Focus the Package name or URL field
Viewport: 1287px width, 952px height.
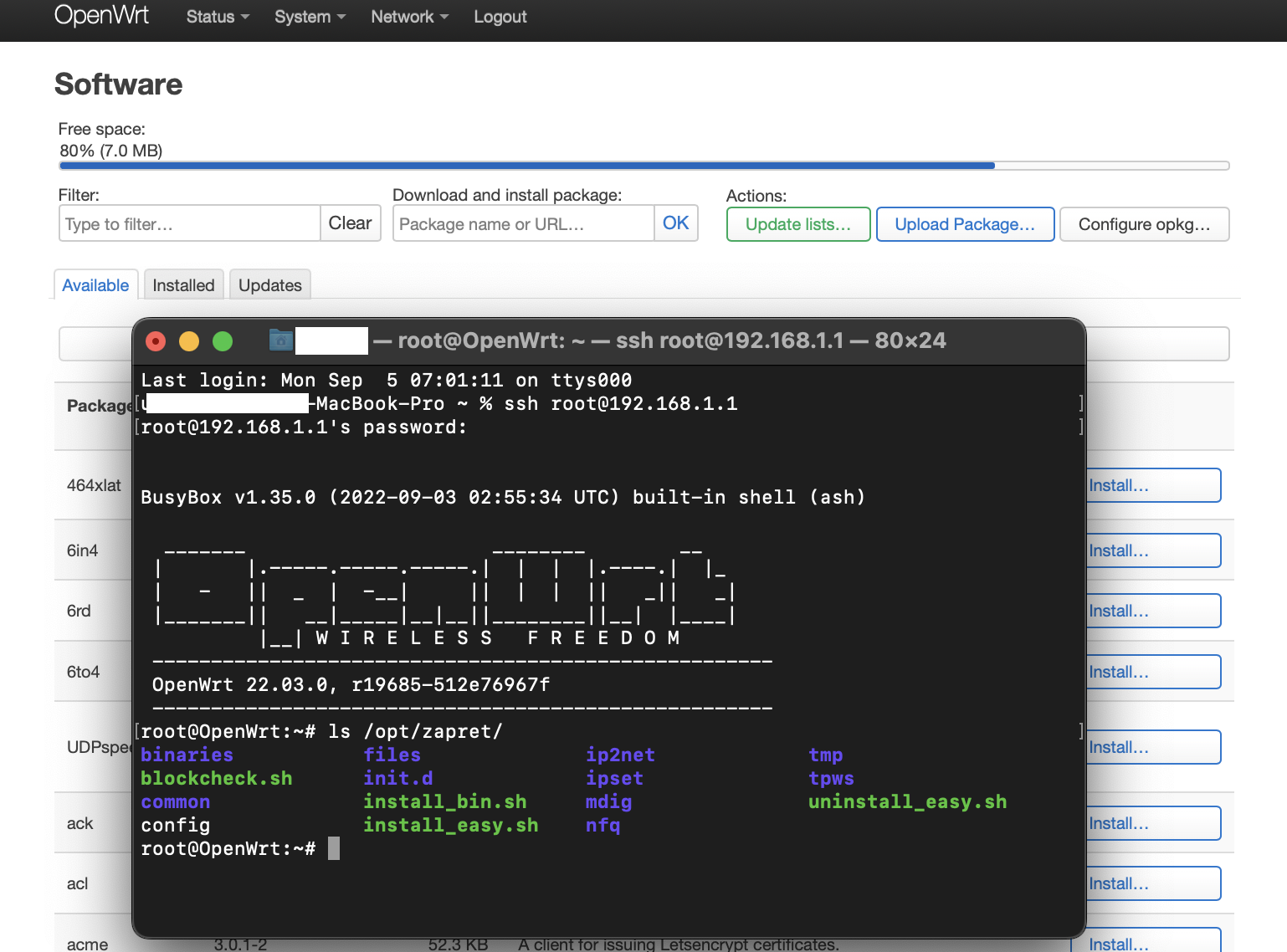click(x=523, y=224)
